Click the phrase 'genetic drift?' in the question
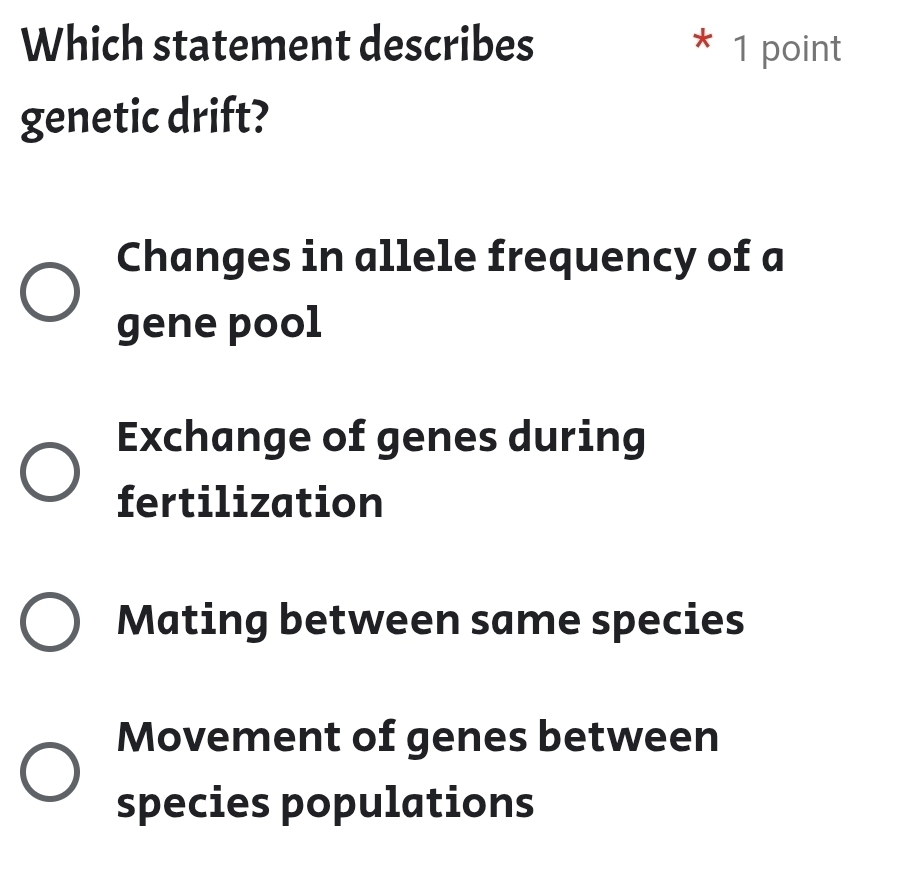This screenshot has width=903, height=890. point(146,116)
